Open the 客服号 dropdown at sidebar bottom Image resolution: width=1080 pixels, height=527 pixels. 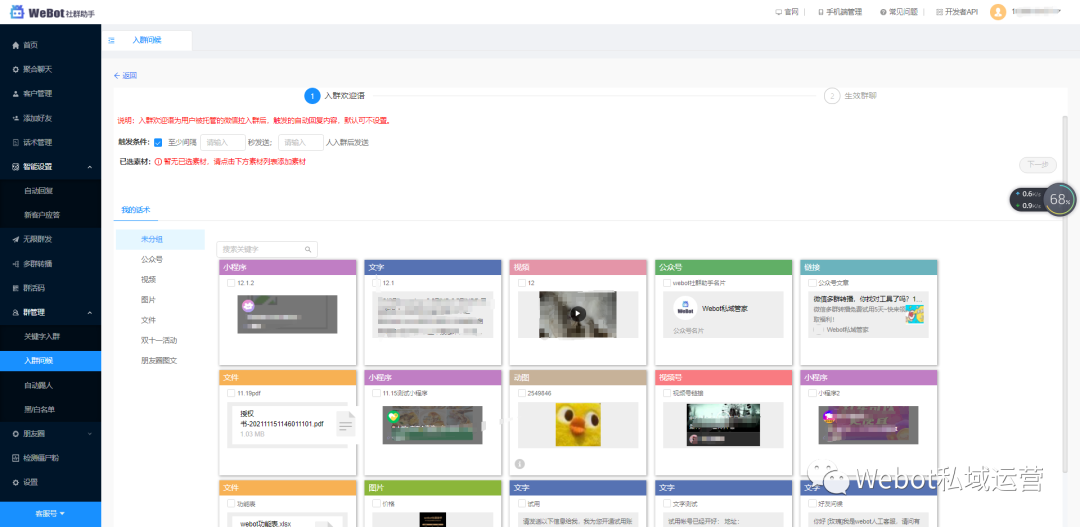[x=50, y=514]
